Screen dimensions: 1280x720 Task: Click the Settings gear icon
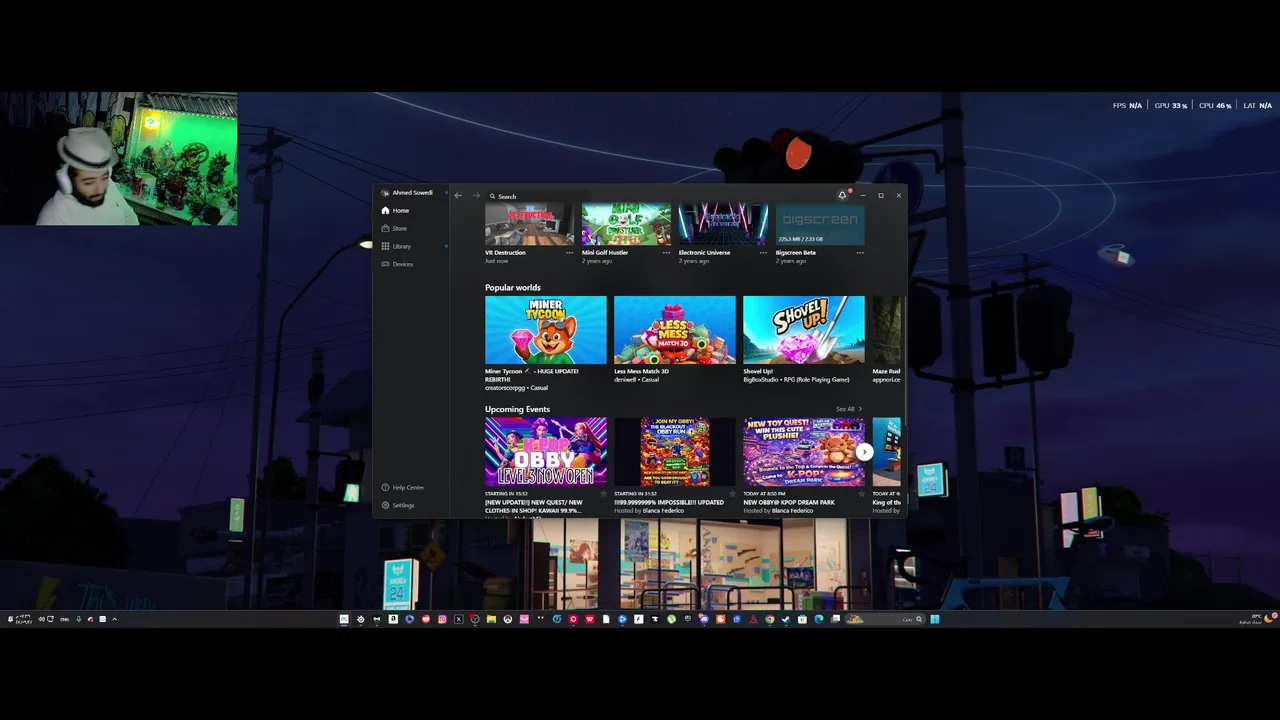[x=385, y=506]
